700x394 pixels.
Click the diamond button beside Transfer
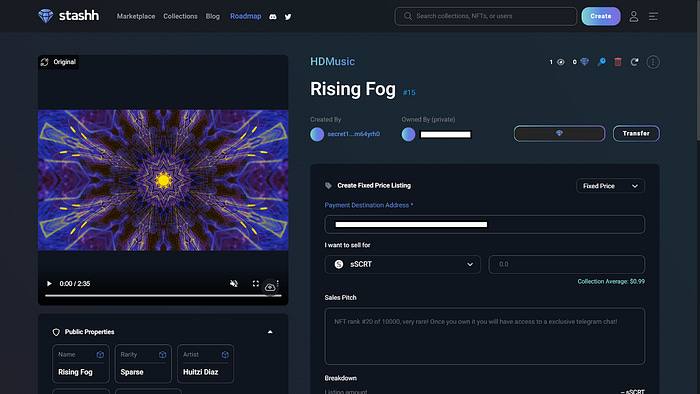coord(559,133)
